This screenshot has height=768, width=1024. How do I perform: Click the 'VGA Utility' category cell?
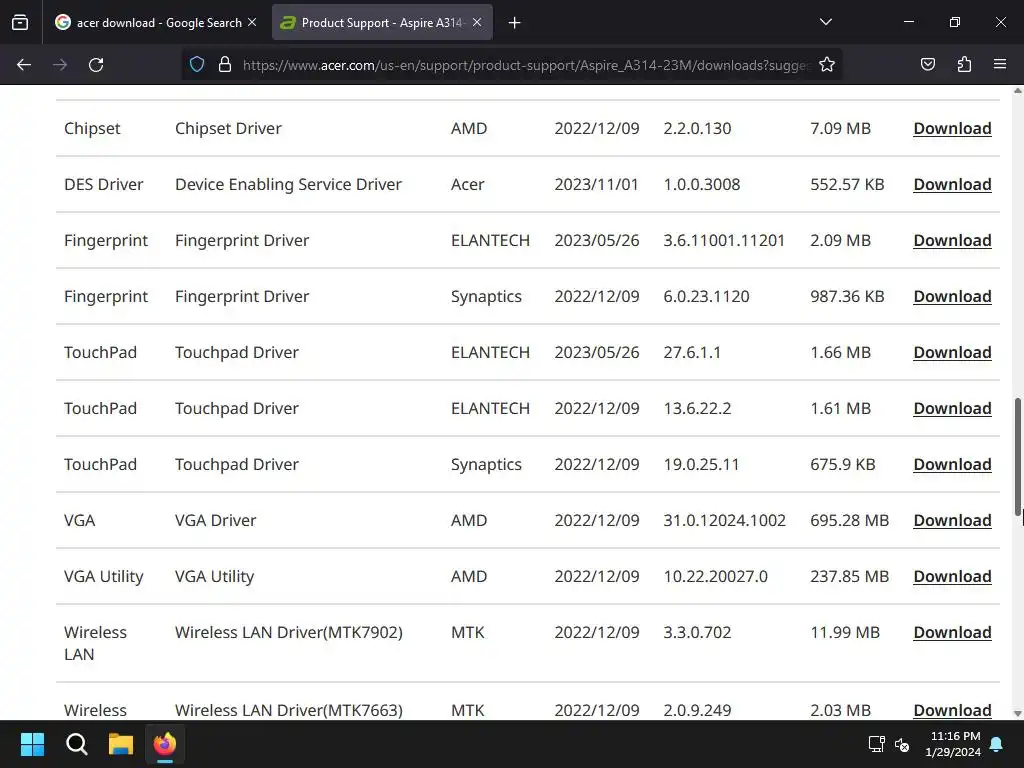[103, 577]
